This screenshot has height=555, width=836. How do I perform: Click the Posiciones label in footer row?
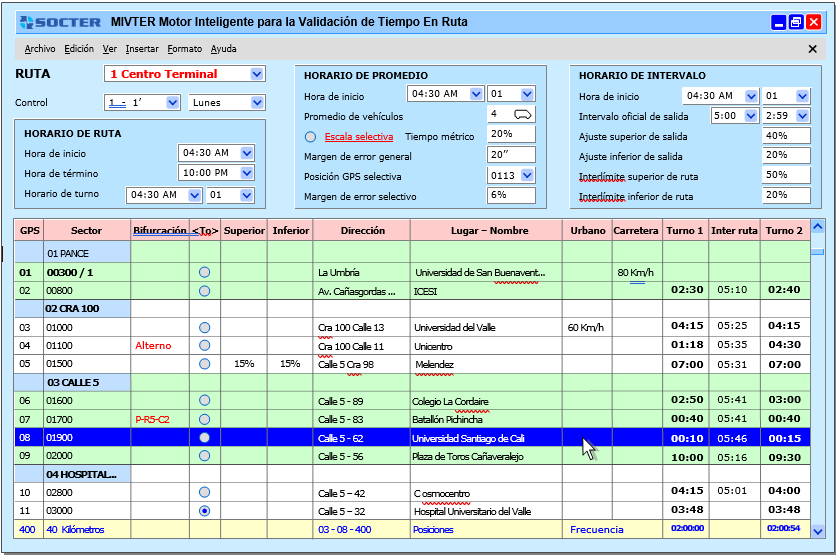(x=433, y=529)
